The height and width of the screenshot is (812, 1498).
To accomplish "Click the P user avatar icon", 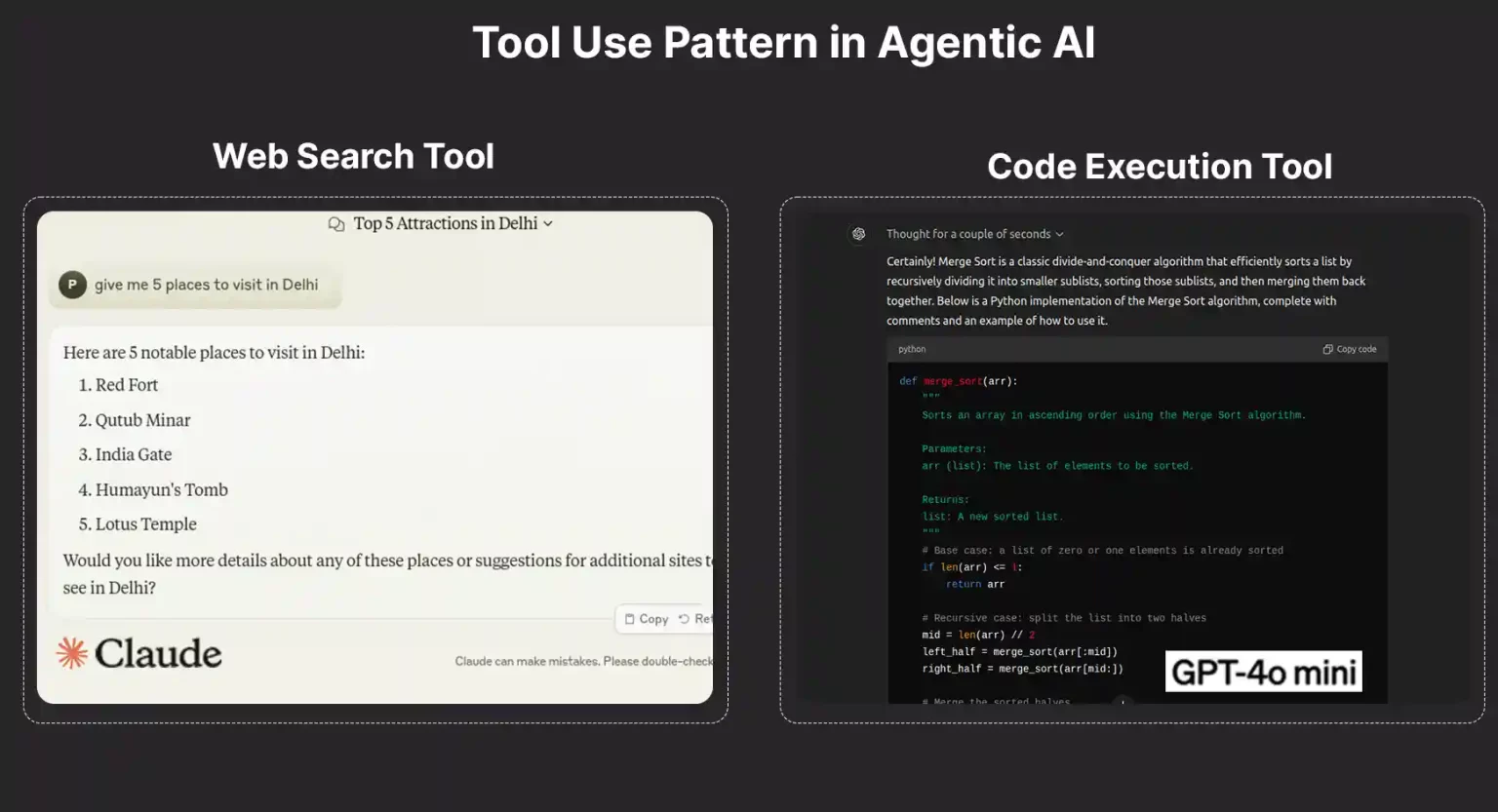I will (x=72, y=285).
